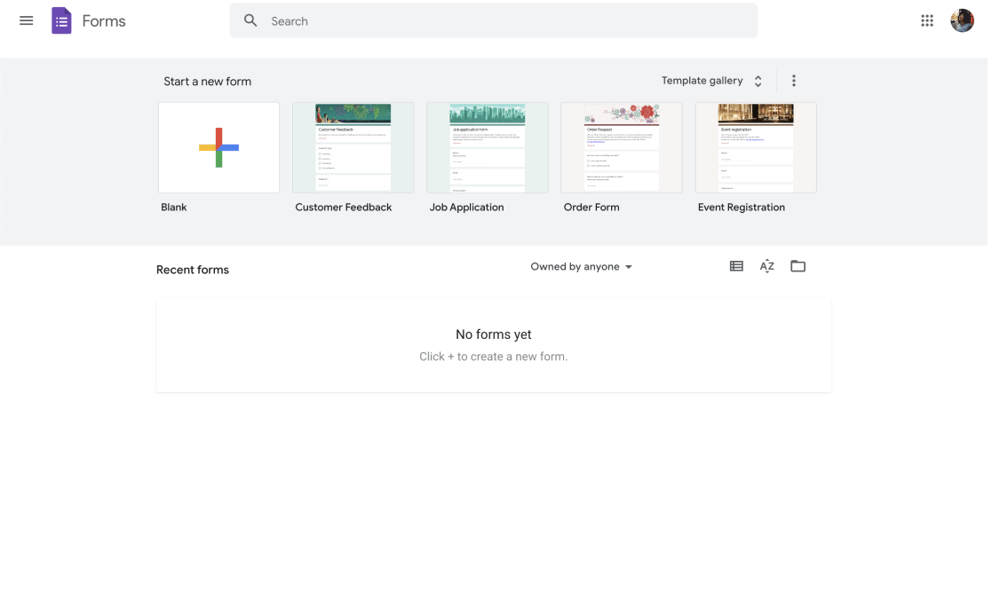The height and width of the screenshot is (597, 1000).
Task: Select the Job Application template
Action: 487,147
